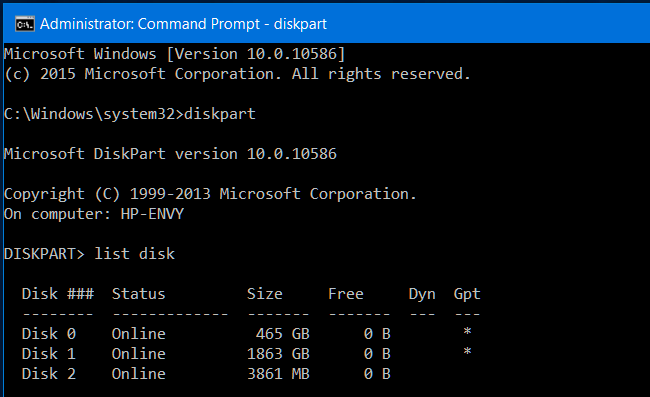The height and width of the screenshot is (397, 650).
Task: Click the 'Free' column header
Action: [x=346, y=294]
